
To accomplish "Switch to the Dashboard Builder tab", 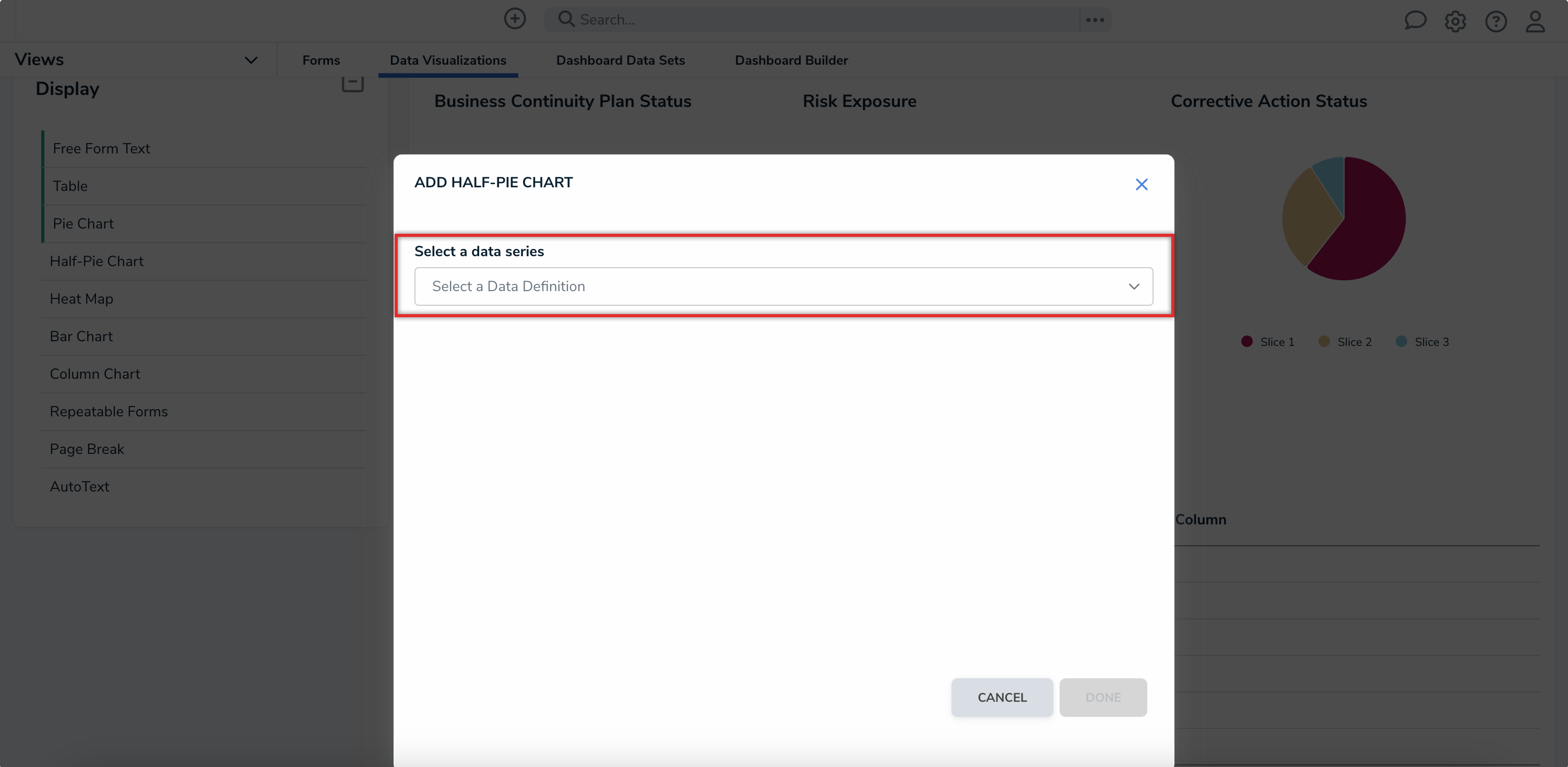I will [x=791, y=60].
